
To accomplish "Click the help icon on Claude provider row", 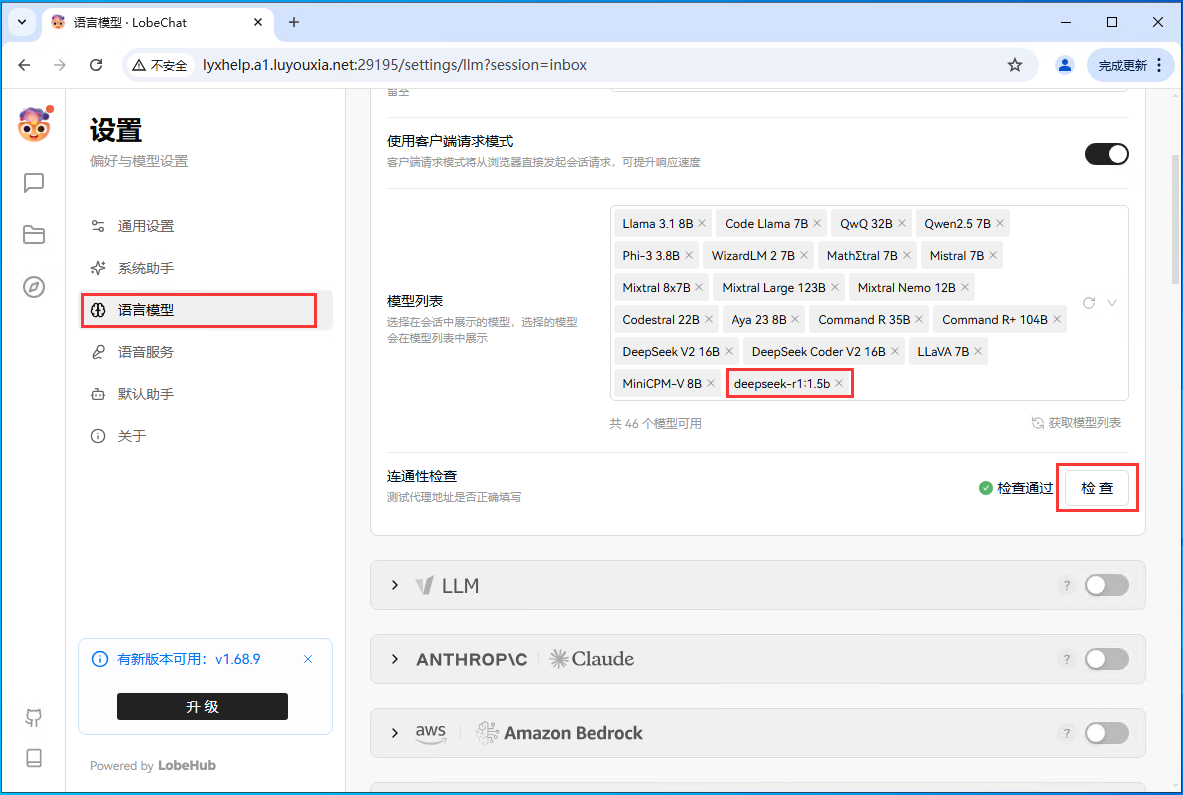I will coord(1066,659).
